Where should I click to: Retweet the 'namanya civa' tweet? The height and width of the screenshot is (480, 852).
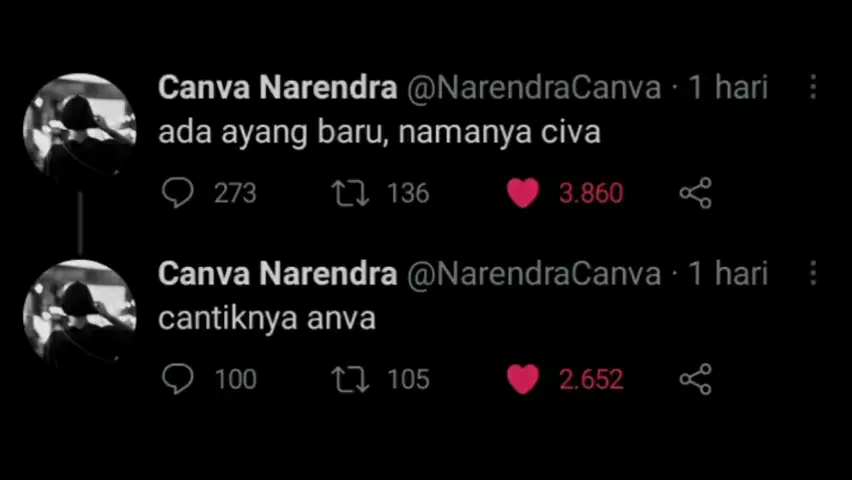point(350,192)
